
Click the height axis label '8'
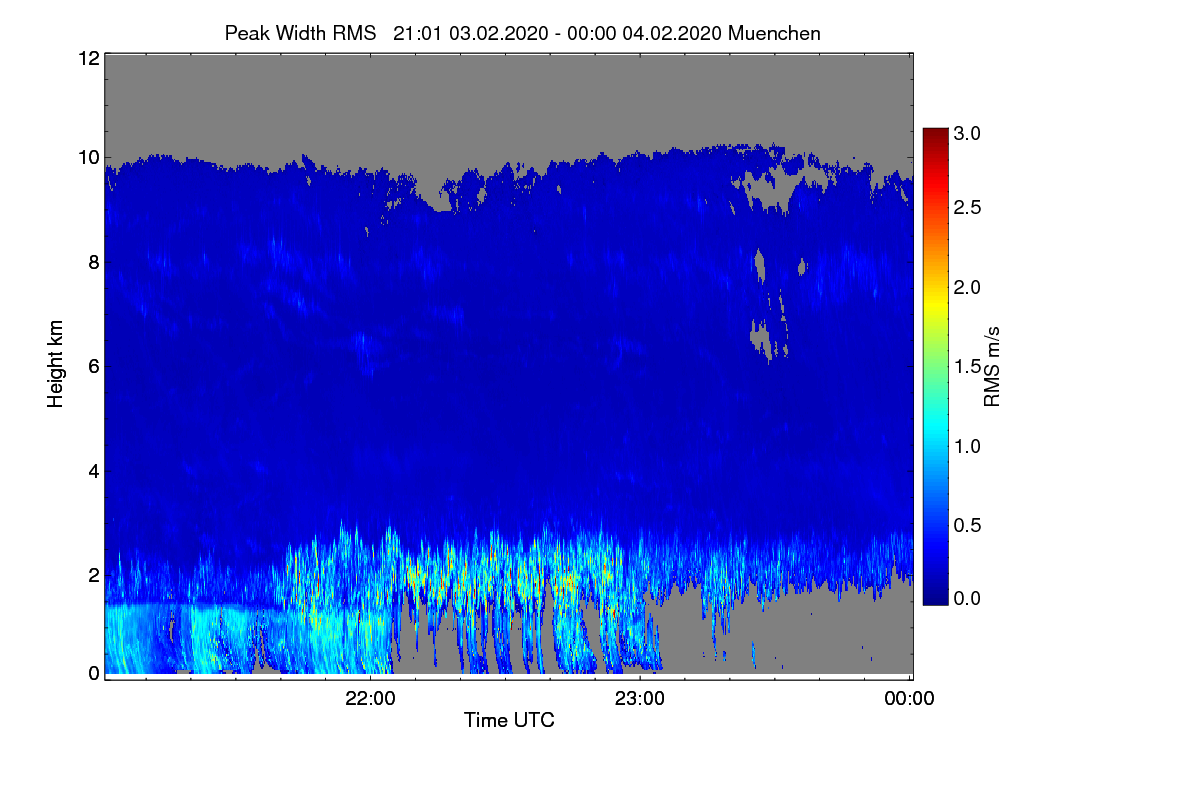click(94, 262)
